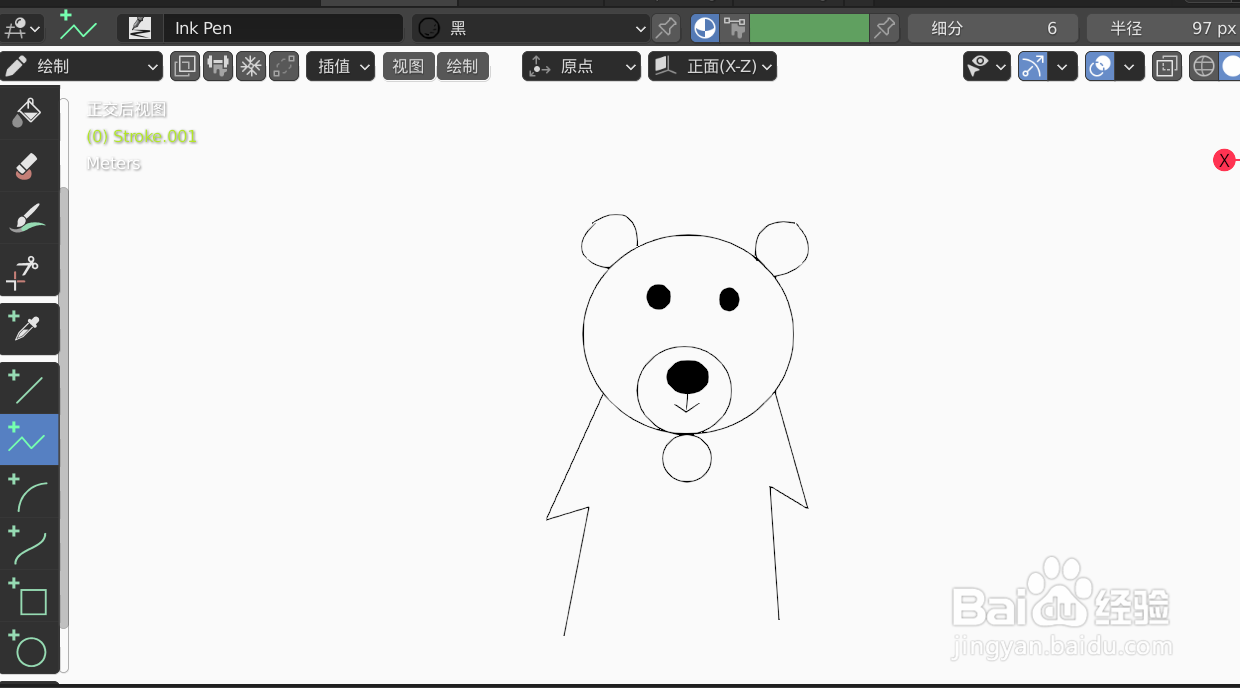The image size is (1240, 688).
Task: Open the editor type dropdown
Action: 22,28
